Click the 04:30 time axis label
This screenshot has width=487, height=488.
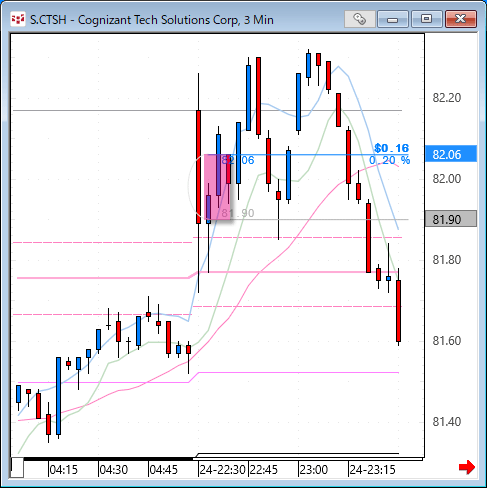point(114,470)
